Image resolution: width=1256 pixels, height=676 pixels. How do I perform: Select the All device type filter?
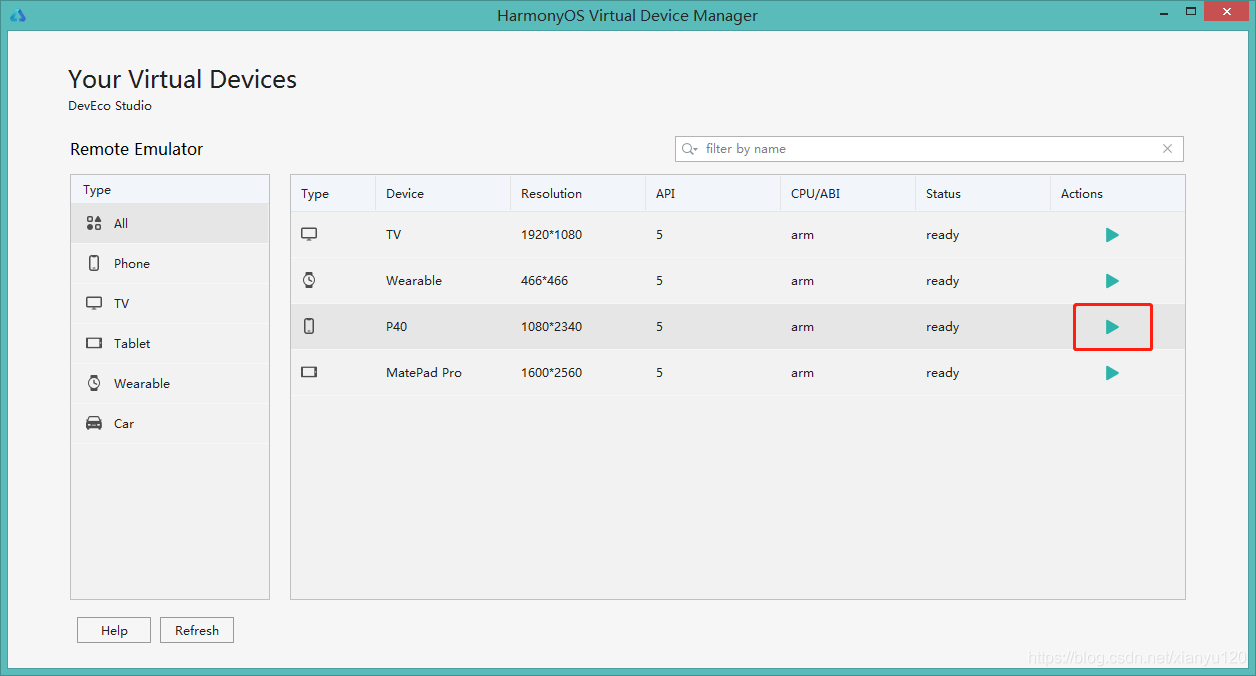tap(170, 223)
